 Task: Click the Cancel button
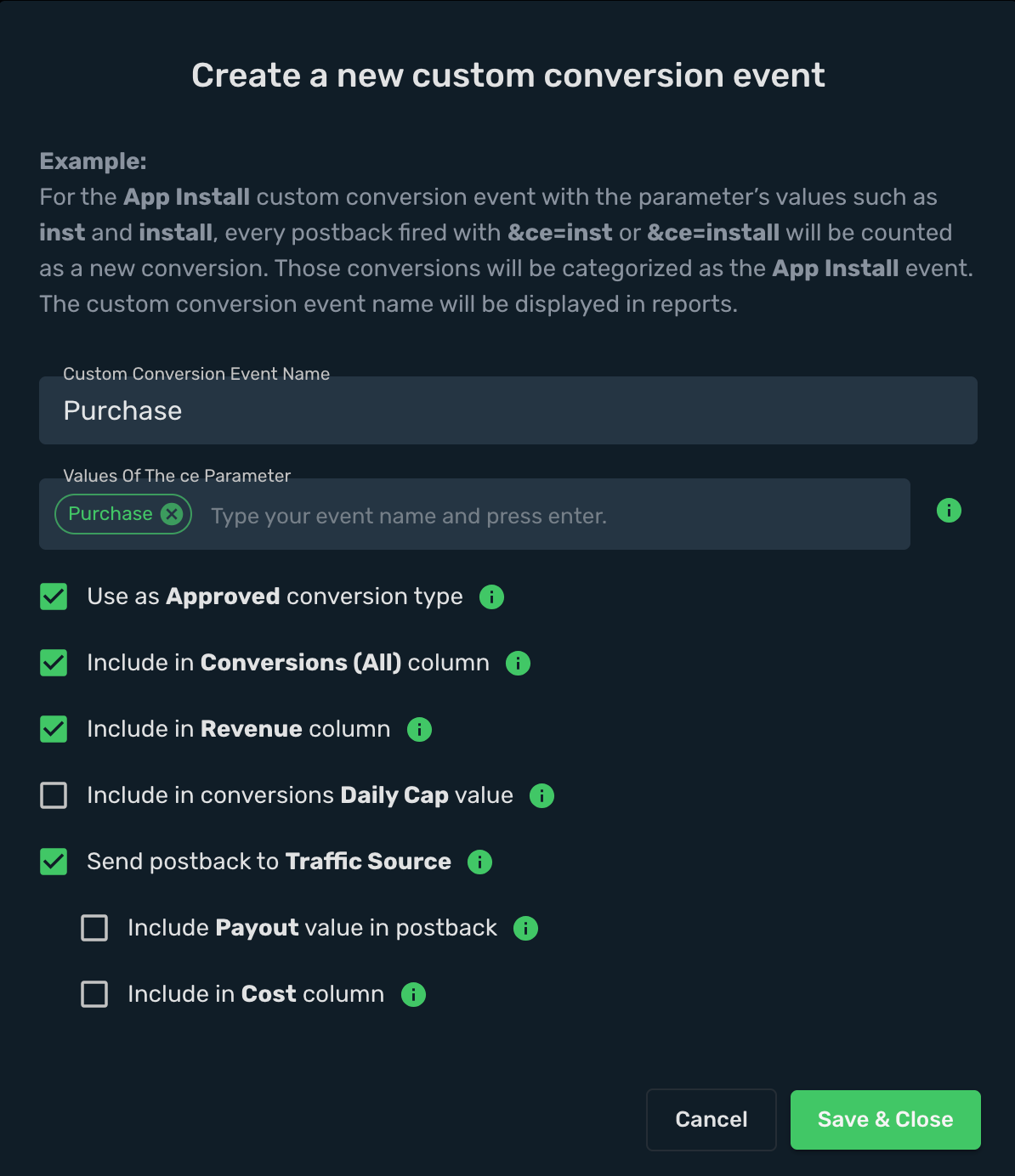pos(712,1120)
